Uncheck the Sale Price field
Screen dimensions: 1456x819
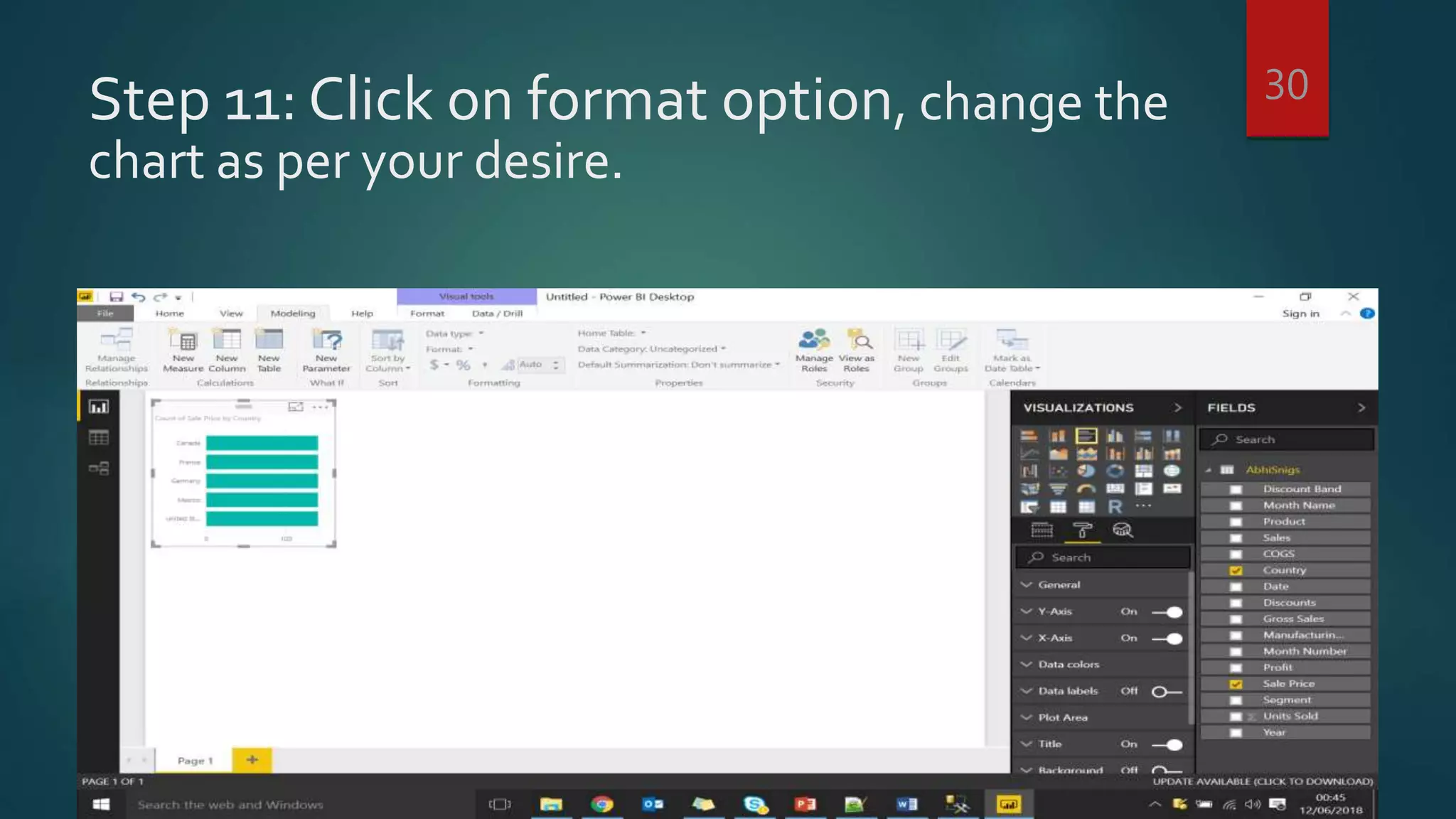tap(1236, 684)
